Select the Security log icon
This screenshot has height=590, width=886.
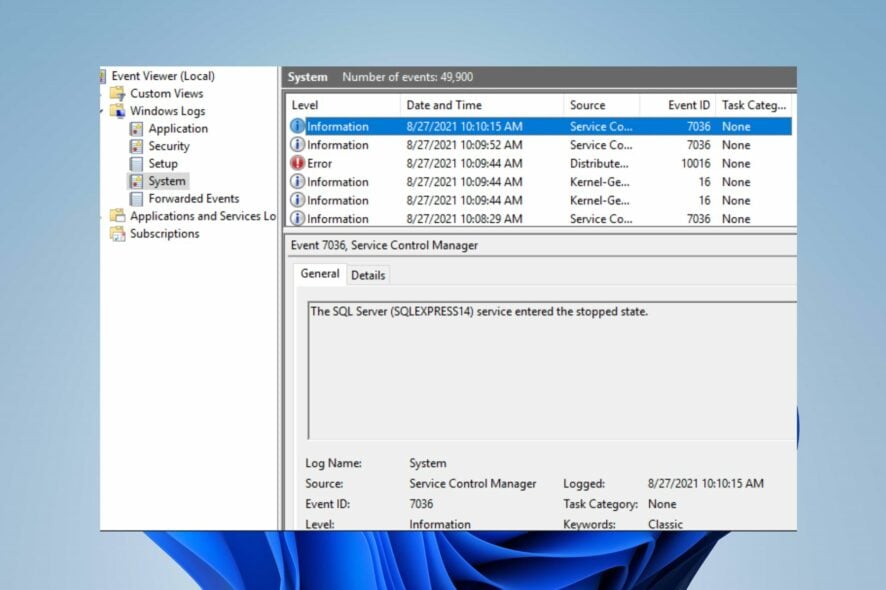[136, 146]
